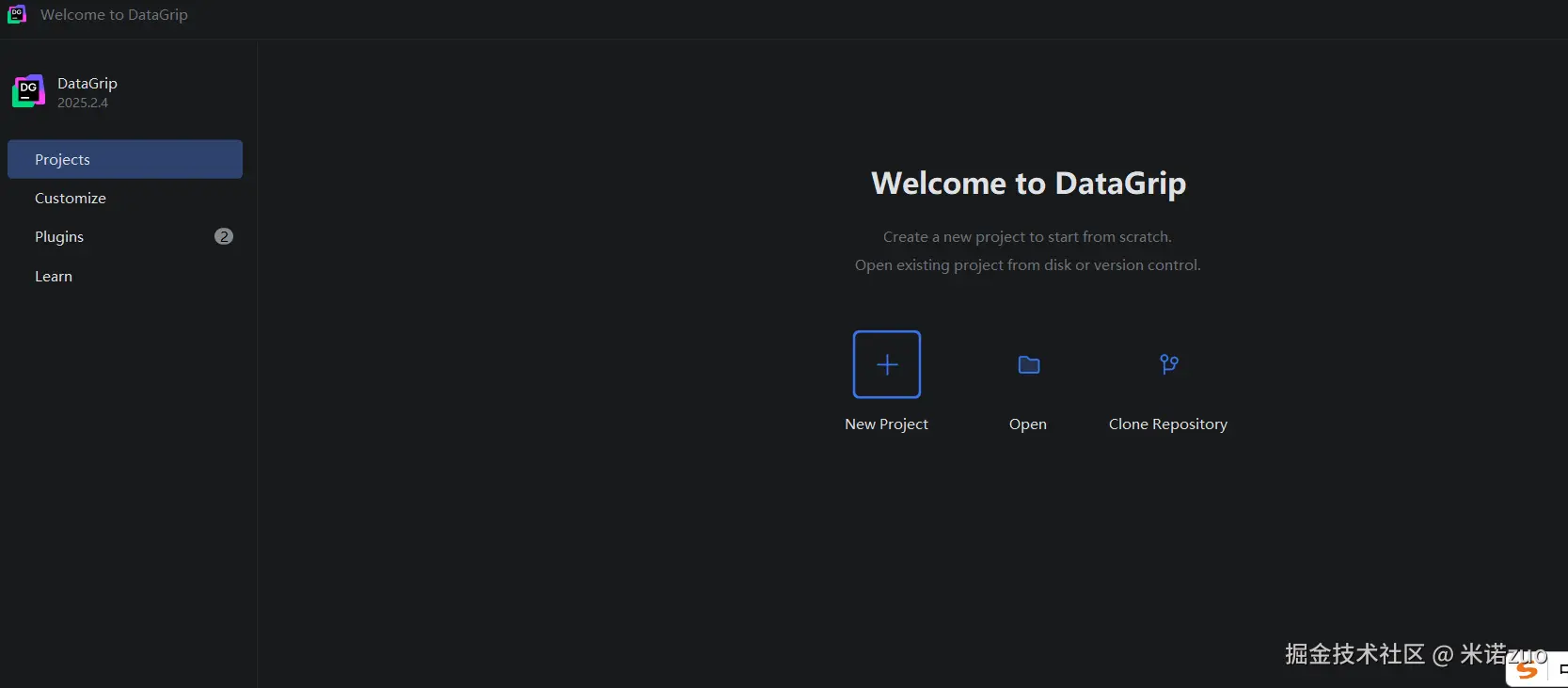Click the Plugins update count badge
Screen dimensions: 1568x688
click(x=224, y=236)
